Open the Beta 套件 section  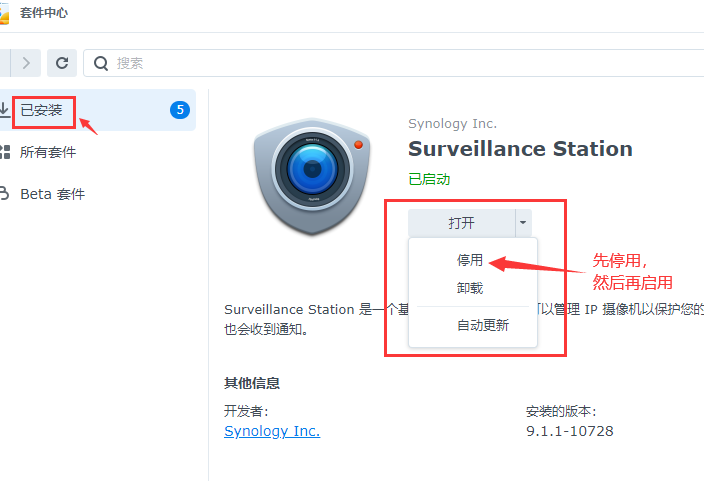point(52,194)
